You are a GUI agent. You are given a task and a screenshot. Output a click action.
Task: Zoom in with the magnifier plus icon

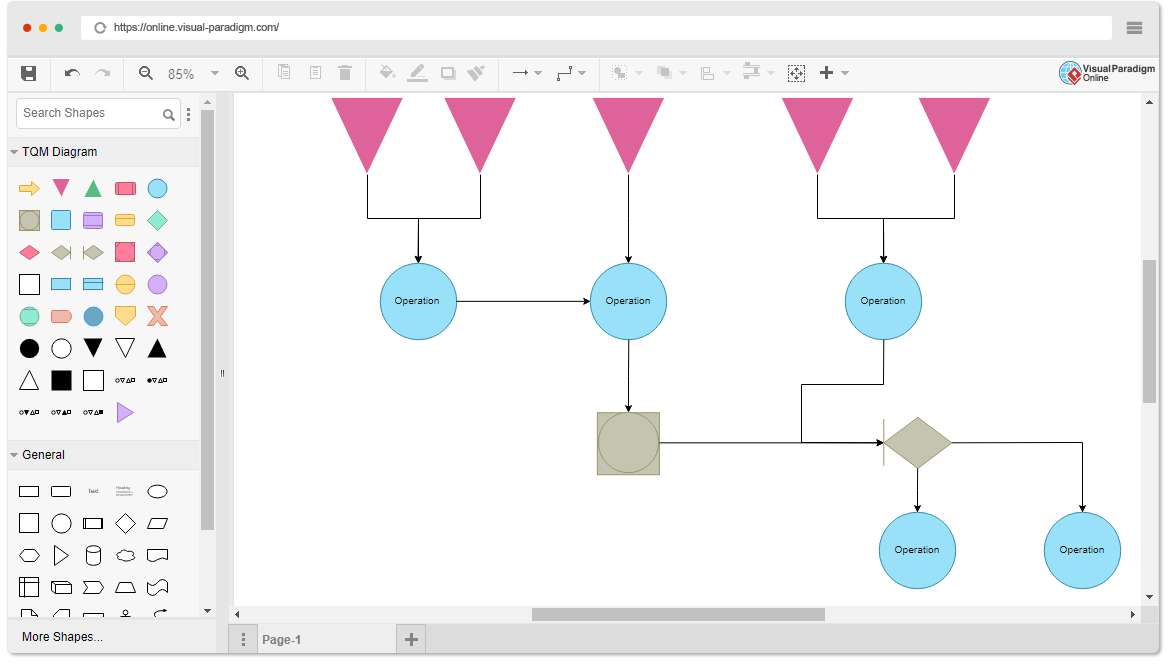click(242, 73)
